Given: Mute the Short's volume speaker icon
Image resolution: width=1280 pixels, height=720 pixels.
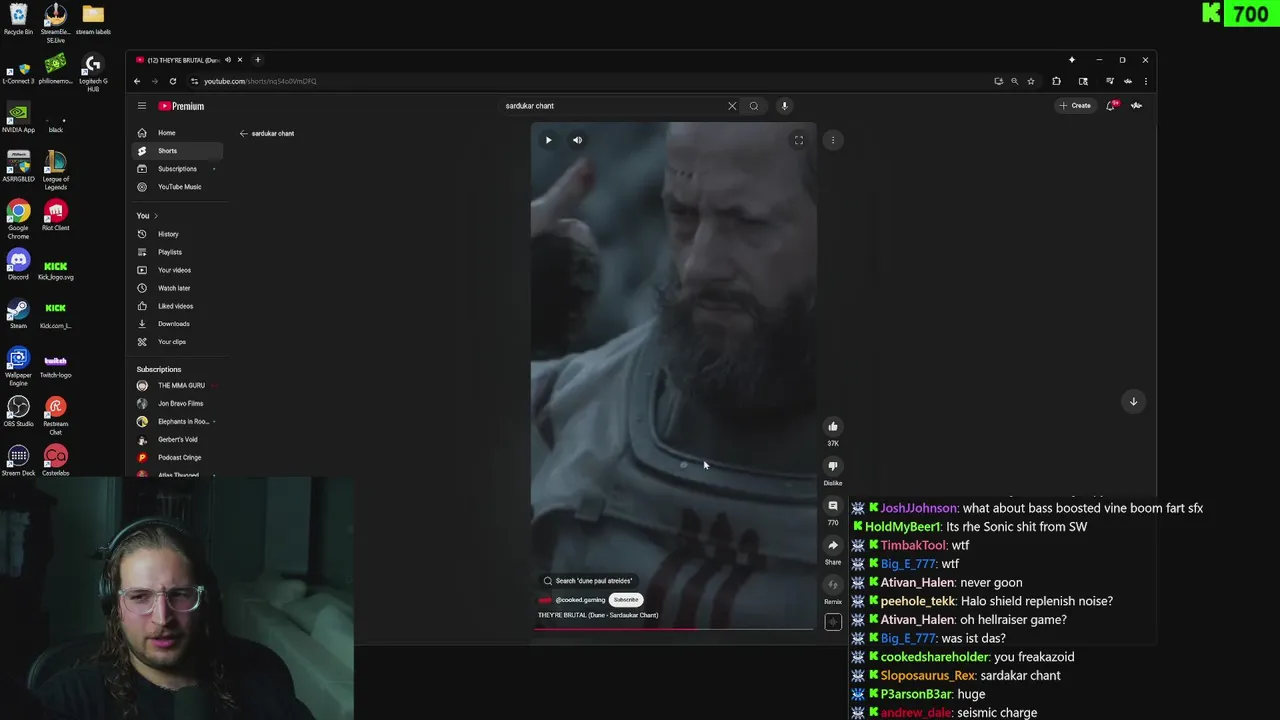Looking at the screenshot, I should (x=577, y=140).
